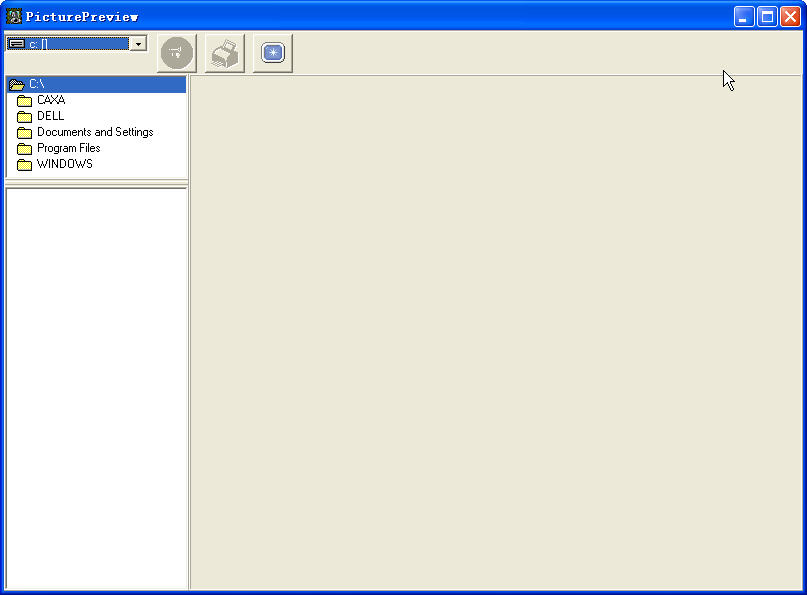Click the PicturePreview title bar app icon
Viewport: 807px width, 595px height.
[14, 16]
